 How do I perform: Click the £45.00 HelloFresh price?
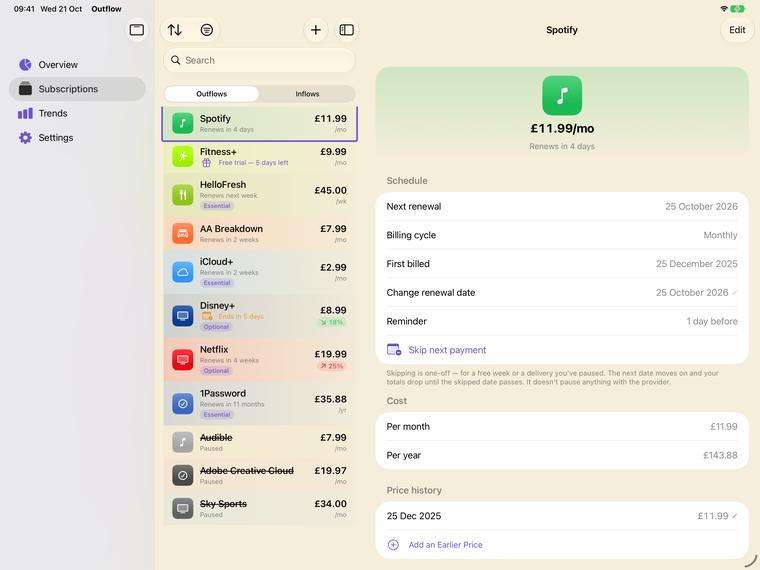331,190
